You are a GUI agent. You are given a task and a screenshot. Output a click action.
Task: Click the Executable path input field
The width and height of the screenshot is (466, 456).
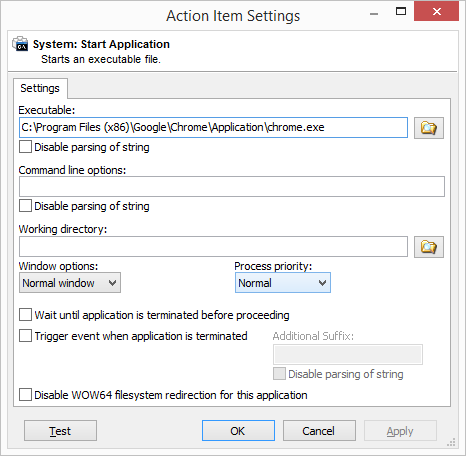pyautogui.click(x=213, y=127)
